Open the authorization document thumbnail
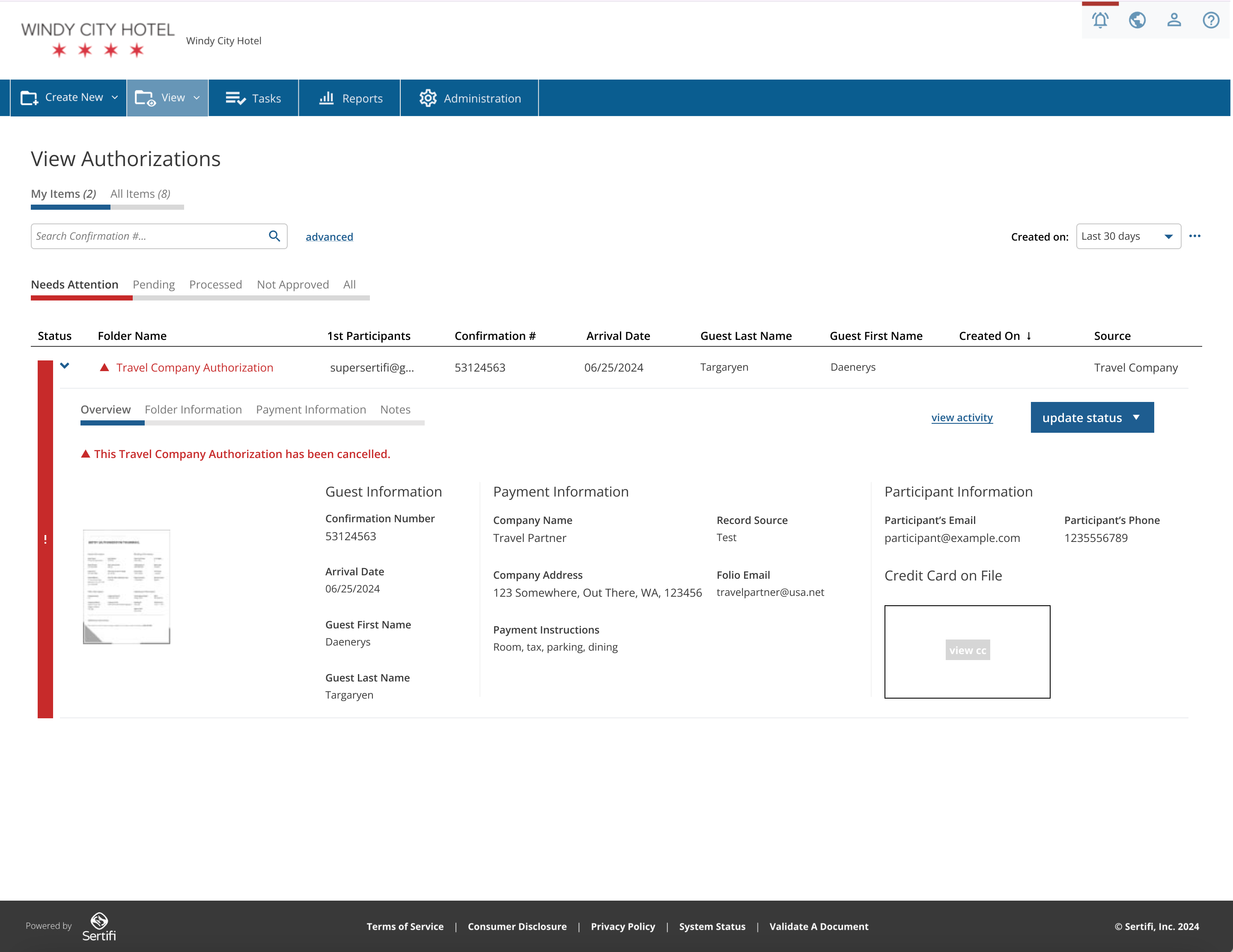 tap(126, 586)
